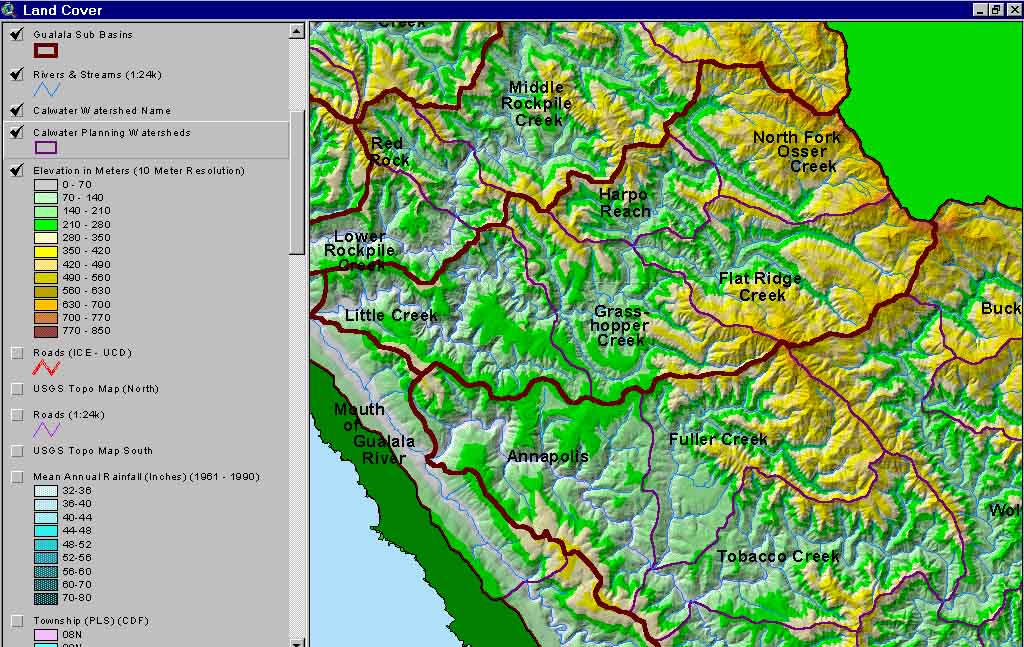1024x647 pixels.
Task: Click the legend scrollbar down arrow
Action: [296, 643]
